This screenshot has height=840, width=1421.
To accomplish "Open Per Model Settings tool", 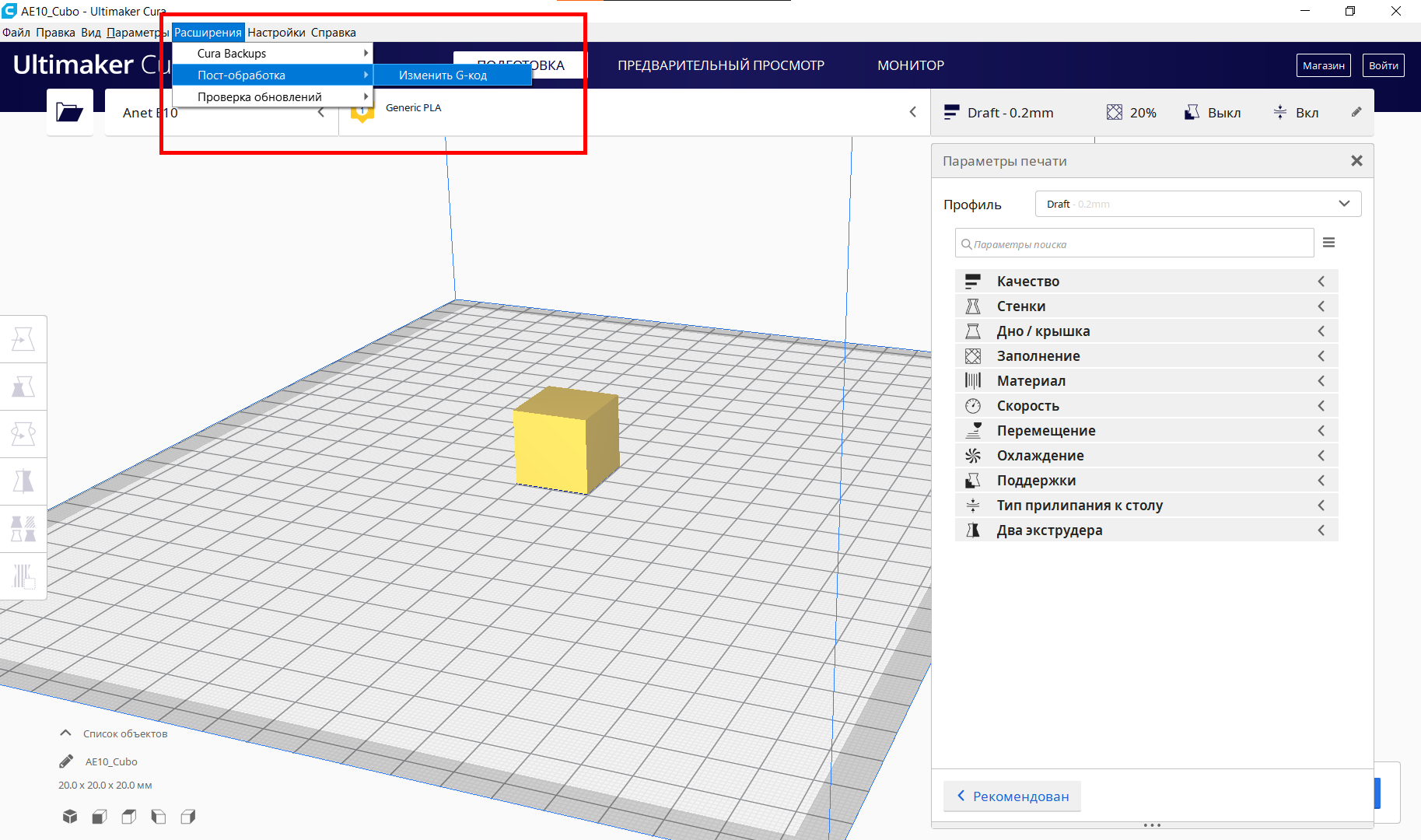I will (23, 529).
